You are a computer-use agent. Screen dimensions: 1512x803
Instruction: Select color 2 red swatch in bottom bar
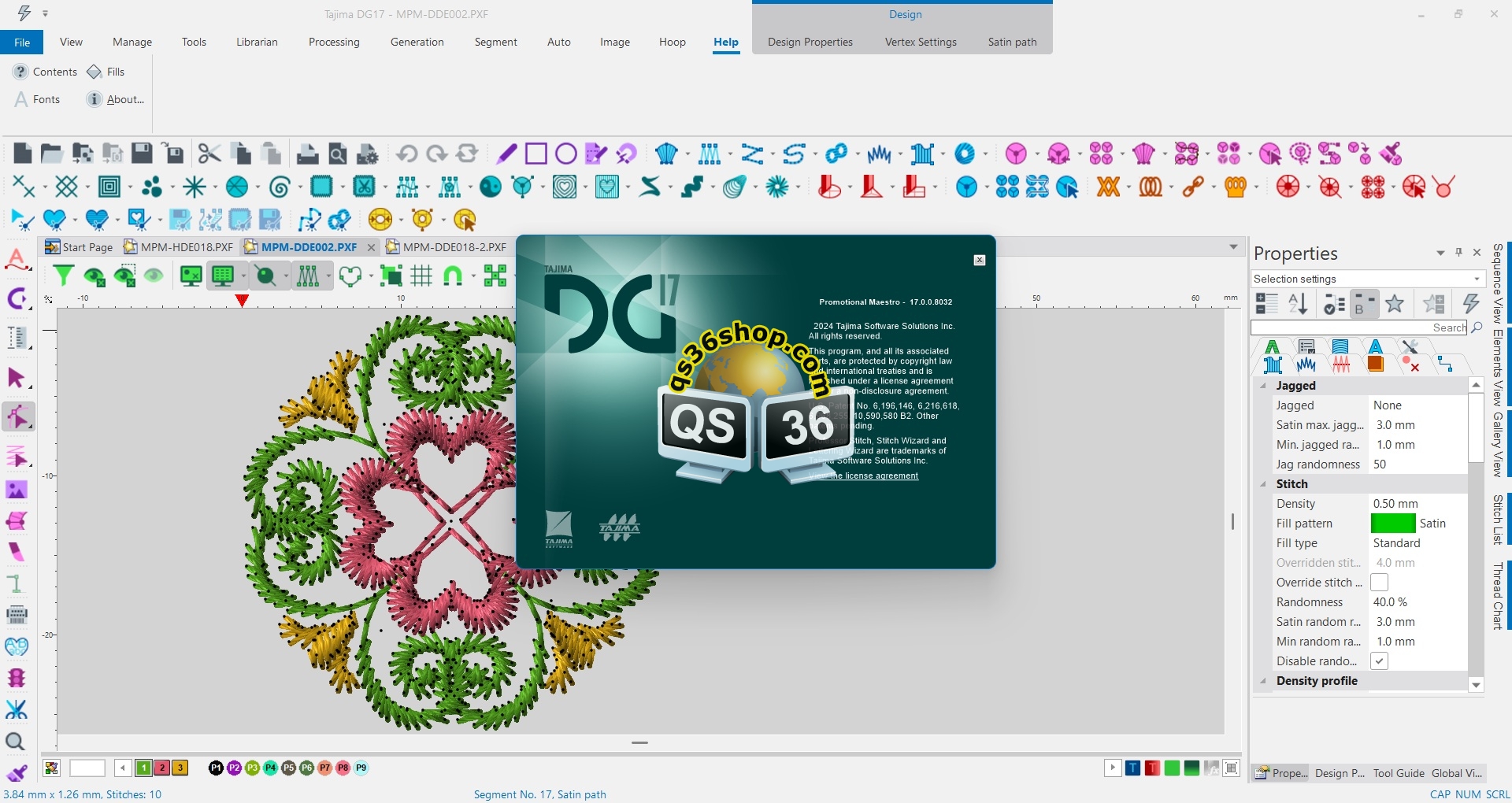point(162,768)
